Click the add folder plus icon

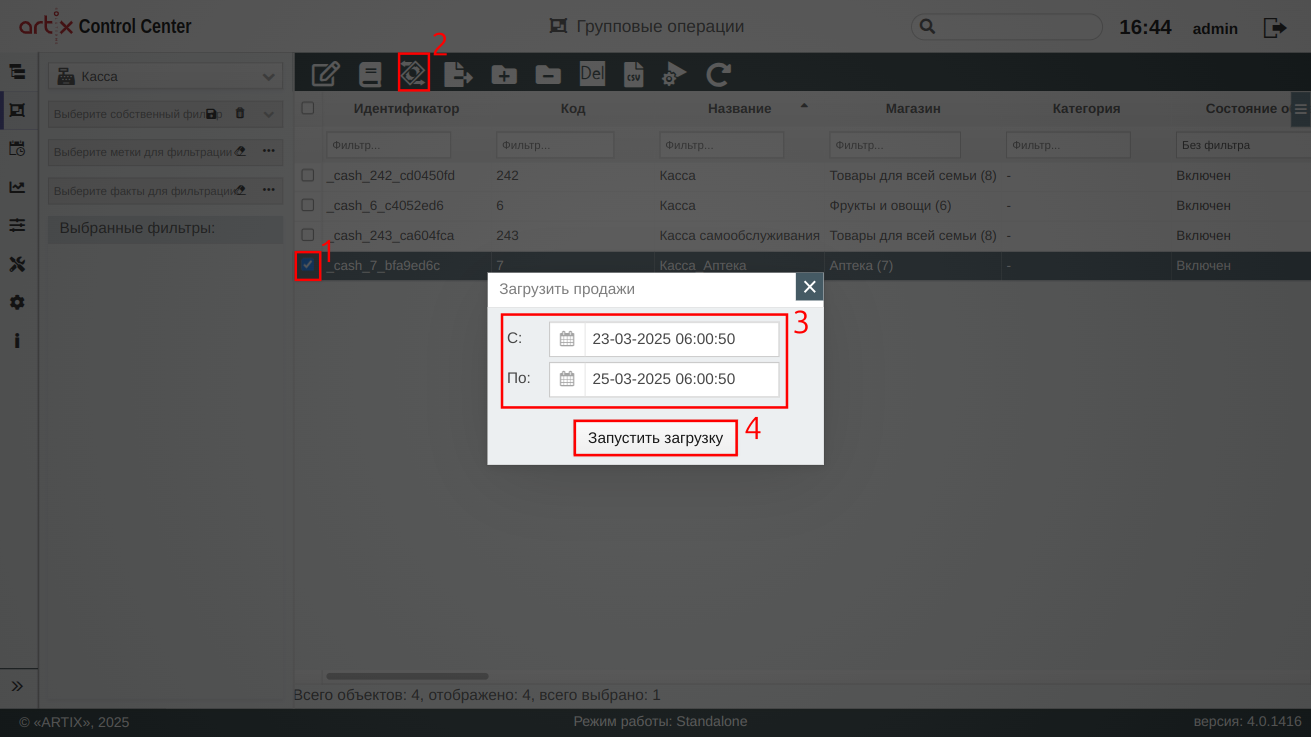click(x=503, y=74)
